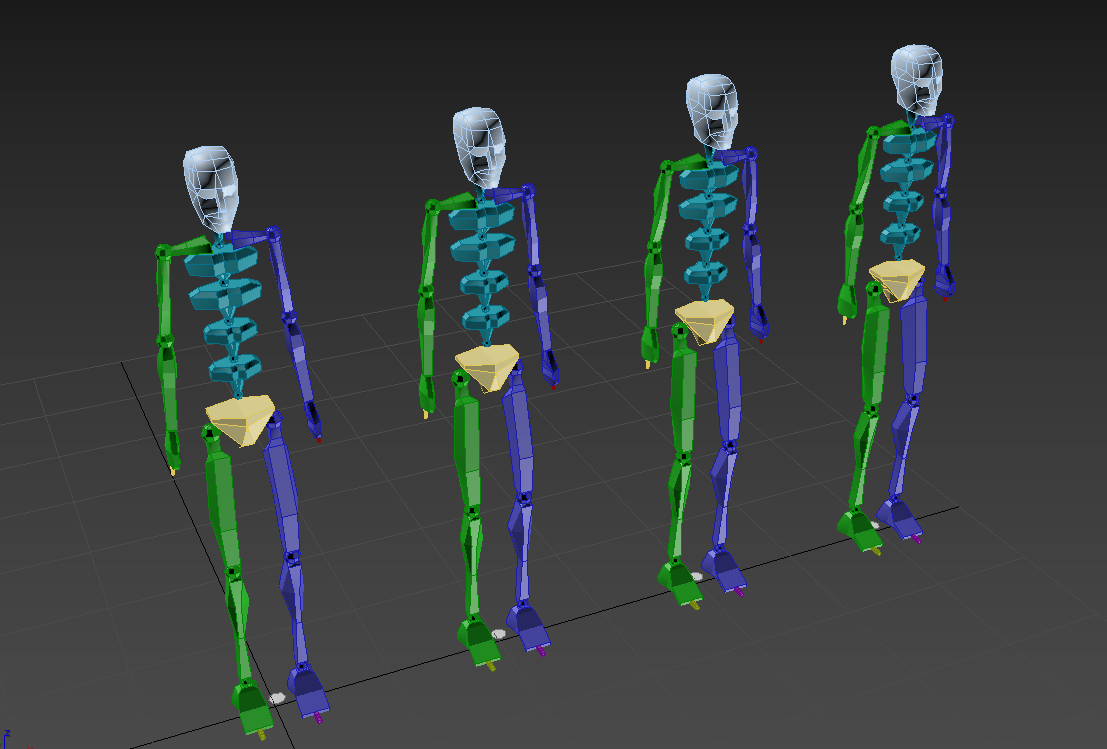Select the head of the rightmost biped
The image size is (1107, 749).
(x=916, y=80)
